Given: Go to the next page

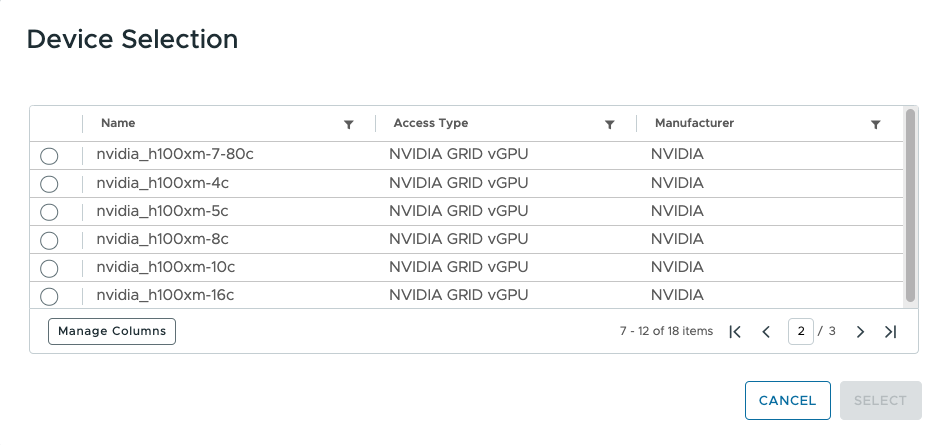Looking at the screenshot, I should tap(860, 332).
